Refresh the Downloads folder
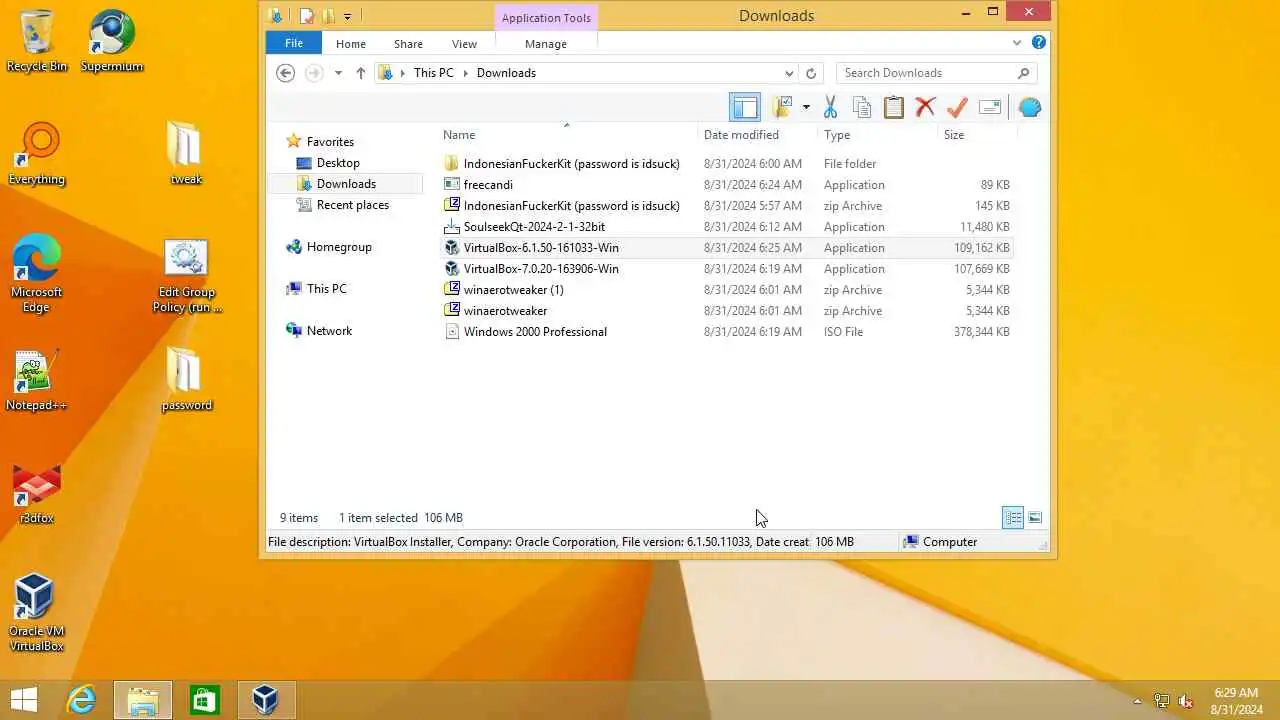Viewport: 1280px width, 720px height. point(811,73)
